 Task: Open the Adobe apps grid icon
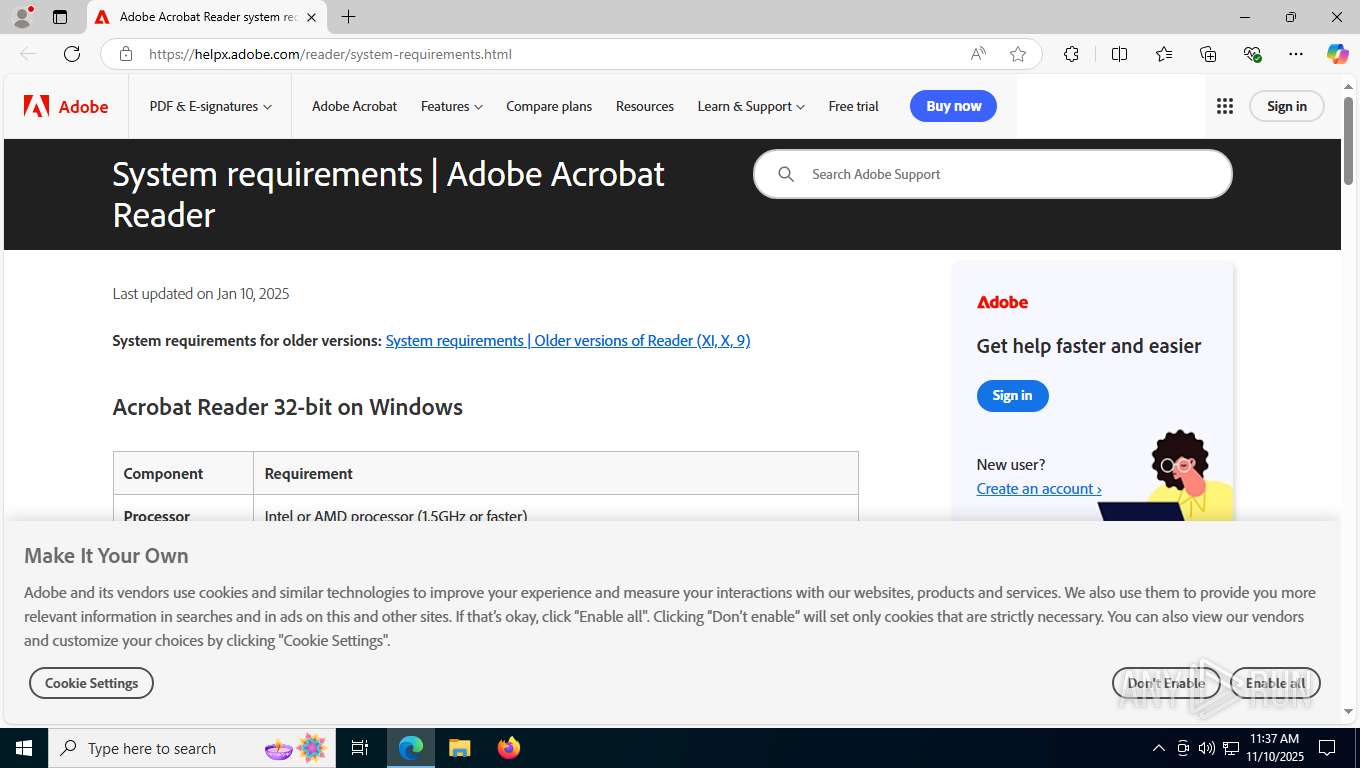pyautogui.click(x=1225, y=106)
